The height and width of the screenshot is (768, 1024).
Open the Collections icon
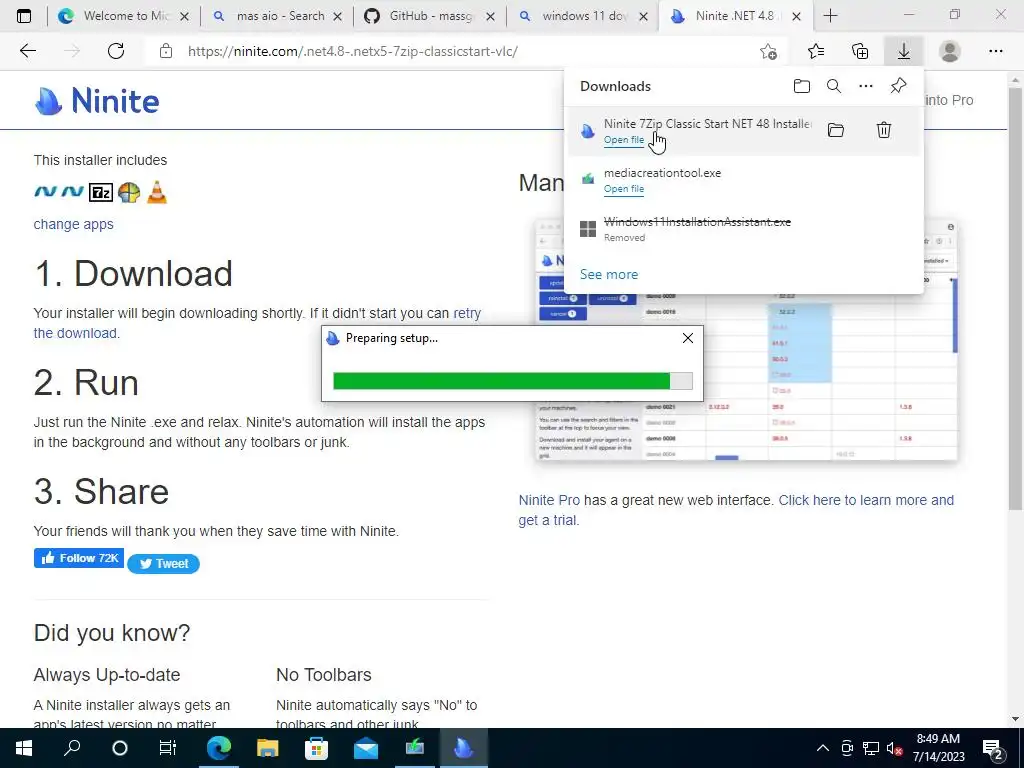tap(860, 51)
